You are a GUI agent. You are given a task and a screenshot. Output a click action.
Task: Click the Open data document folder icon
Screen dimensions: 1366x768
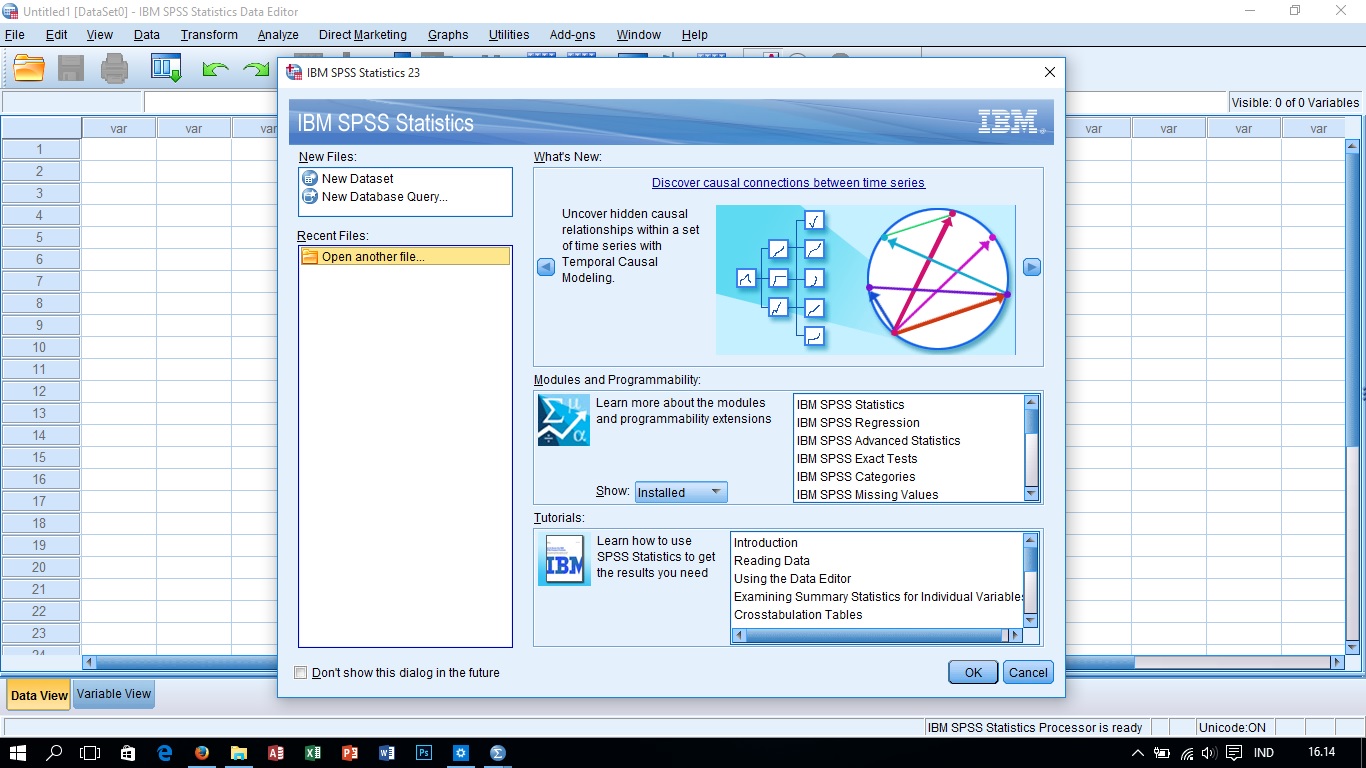[29, 68]
